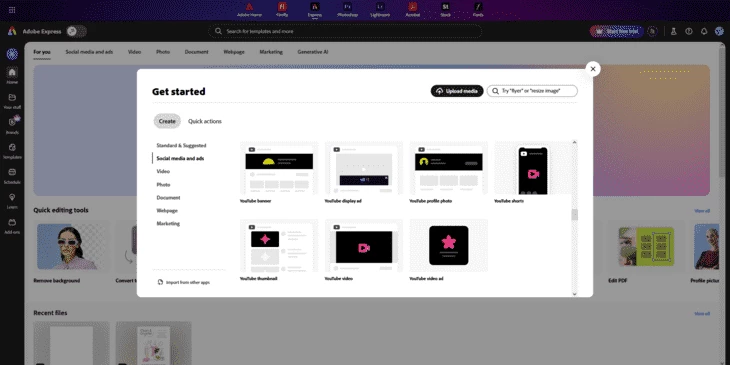The height and width of the screenshot is (365, 730).
Task: Focus the Search for templates field
Action: [x=345, y=31]
